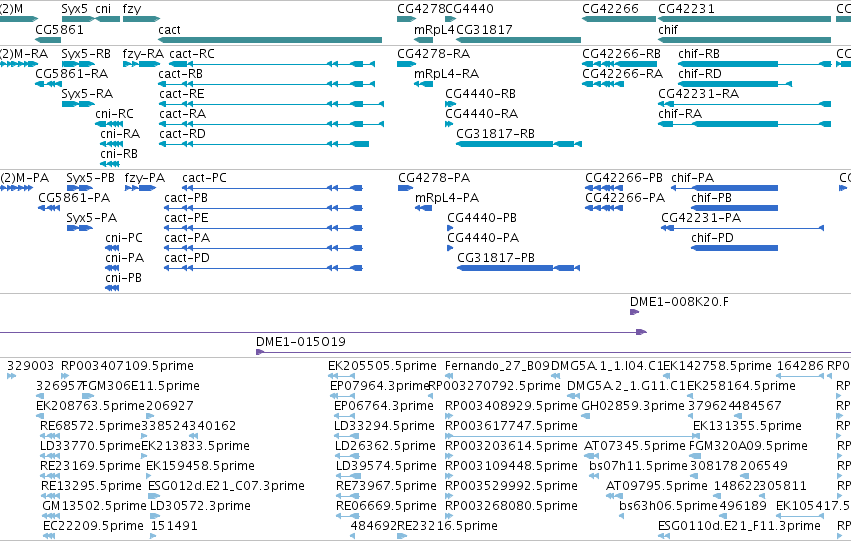Screen dimensions: 851x541
Task: Select the cni gene label
Action: [103, 9]
